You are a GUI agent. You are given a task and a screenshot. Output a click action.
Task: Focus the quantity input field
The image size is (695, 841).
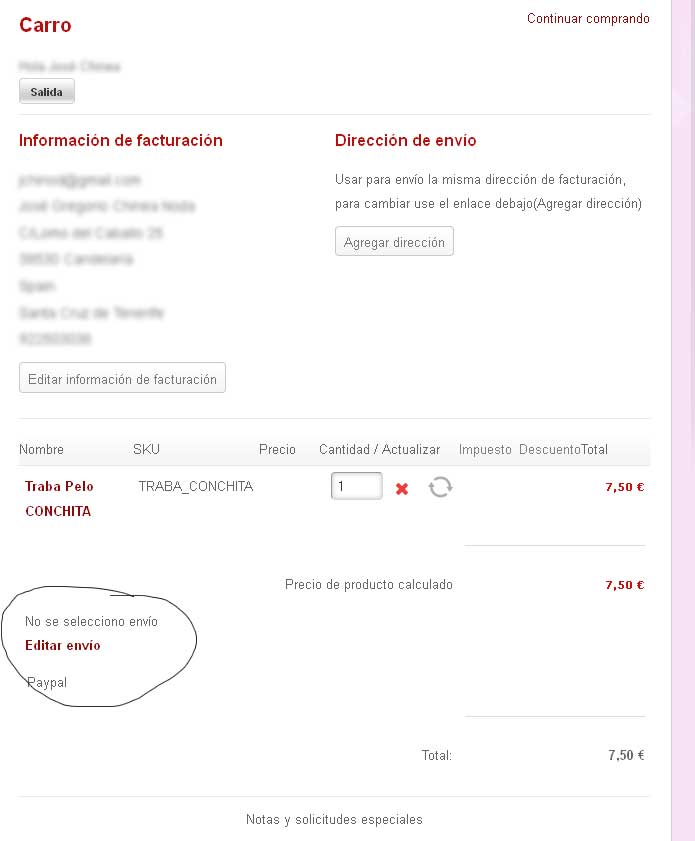coord(357,486)
